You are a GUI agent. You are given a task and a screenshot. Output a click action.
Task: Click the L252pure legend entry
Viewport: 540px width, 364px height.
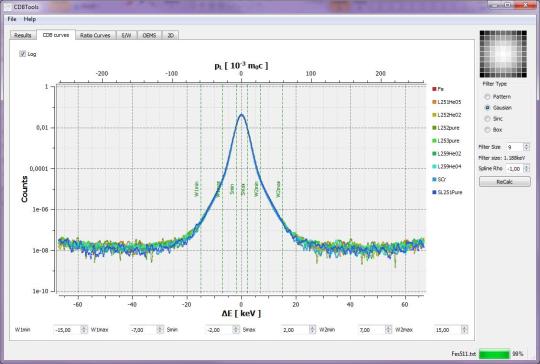(x=446, y=128)
